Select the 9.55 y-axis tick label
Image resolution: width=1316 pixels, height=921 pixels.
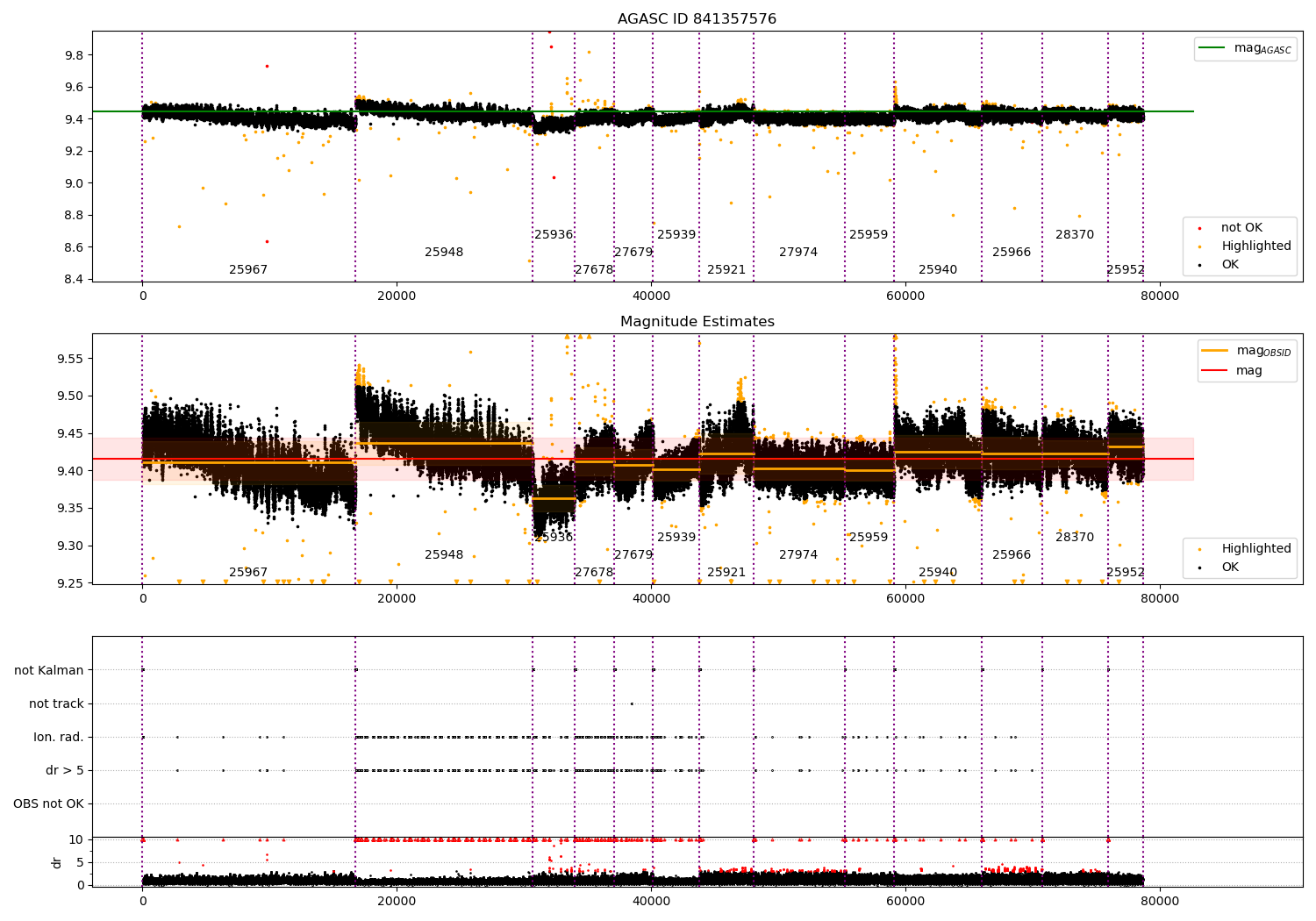pos(71,359)
